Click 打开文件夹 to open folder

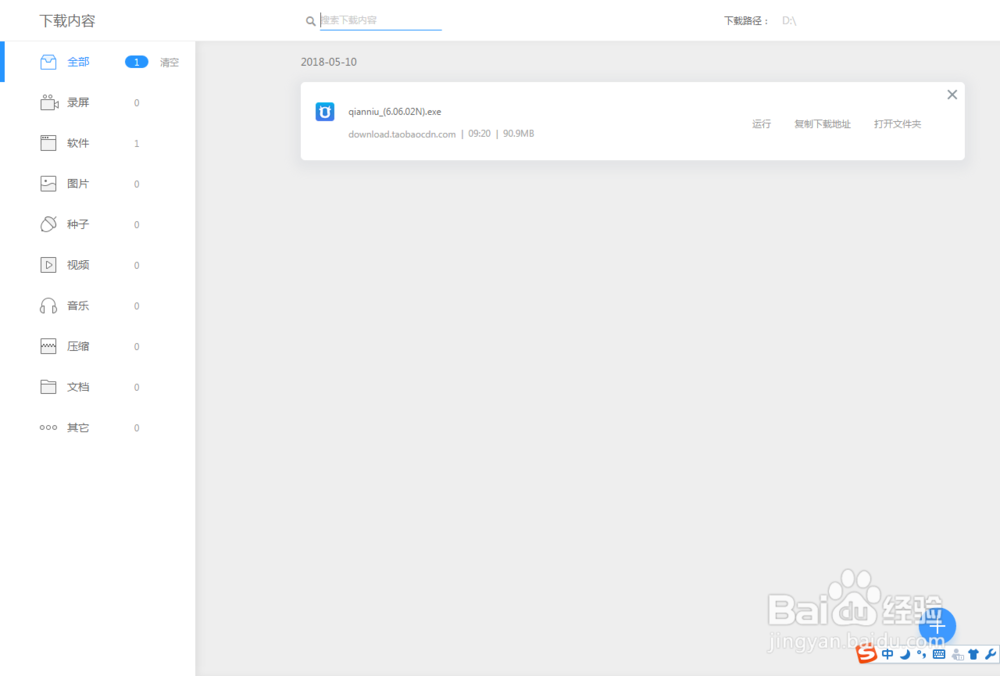coord(897,124)
